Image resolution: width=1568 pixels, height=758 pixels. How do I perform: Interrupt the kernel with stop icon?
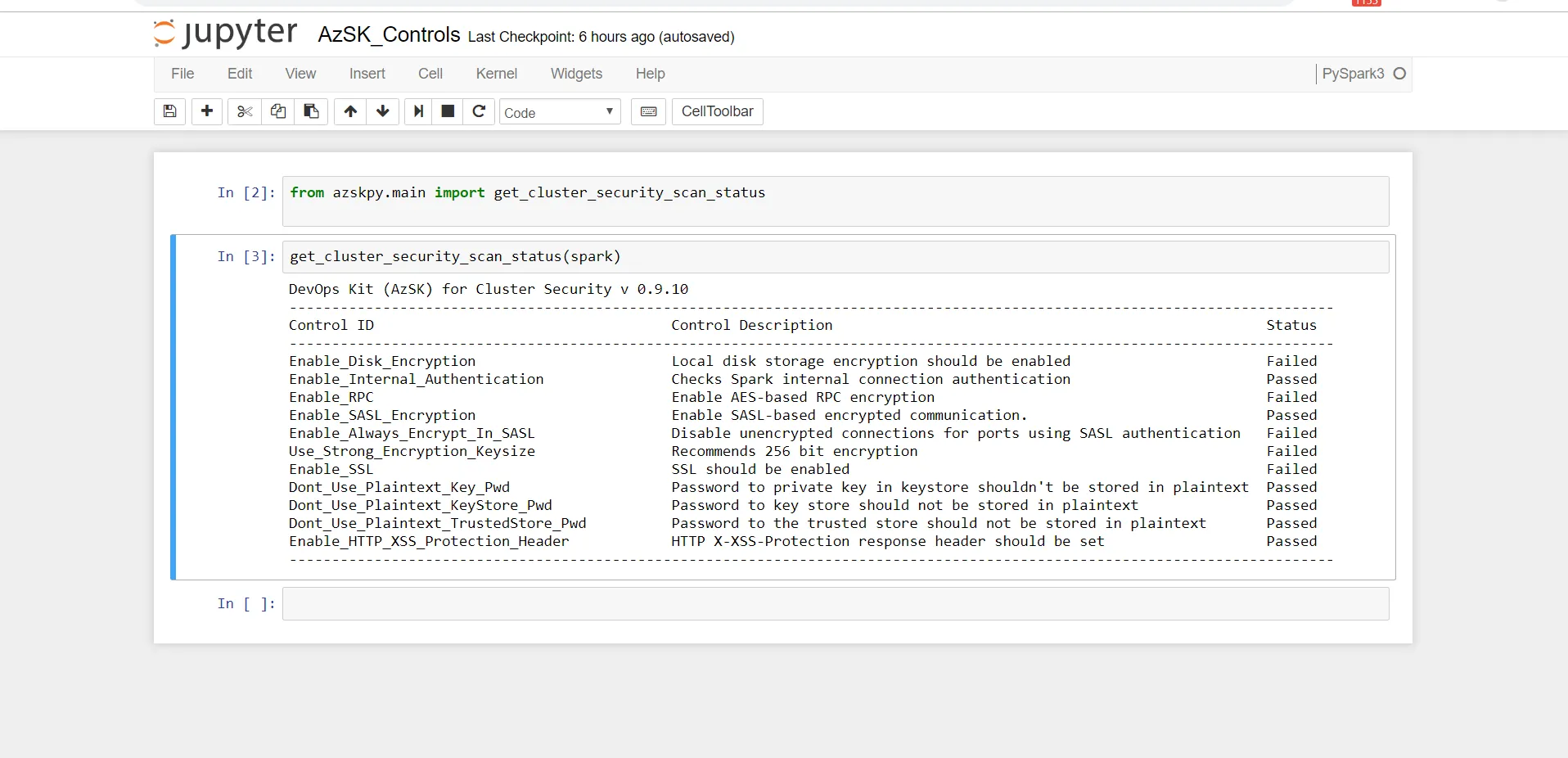click(448, 111)
